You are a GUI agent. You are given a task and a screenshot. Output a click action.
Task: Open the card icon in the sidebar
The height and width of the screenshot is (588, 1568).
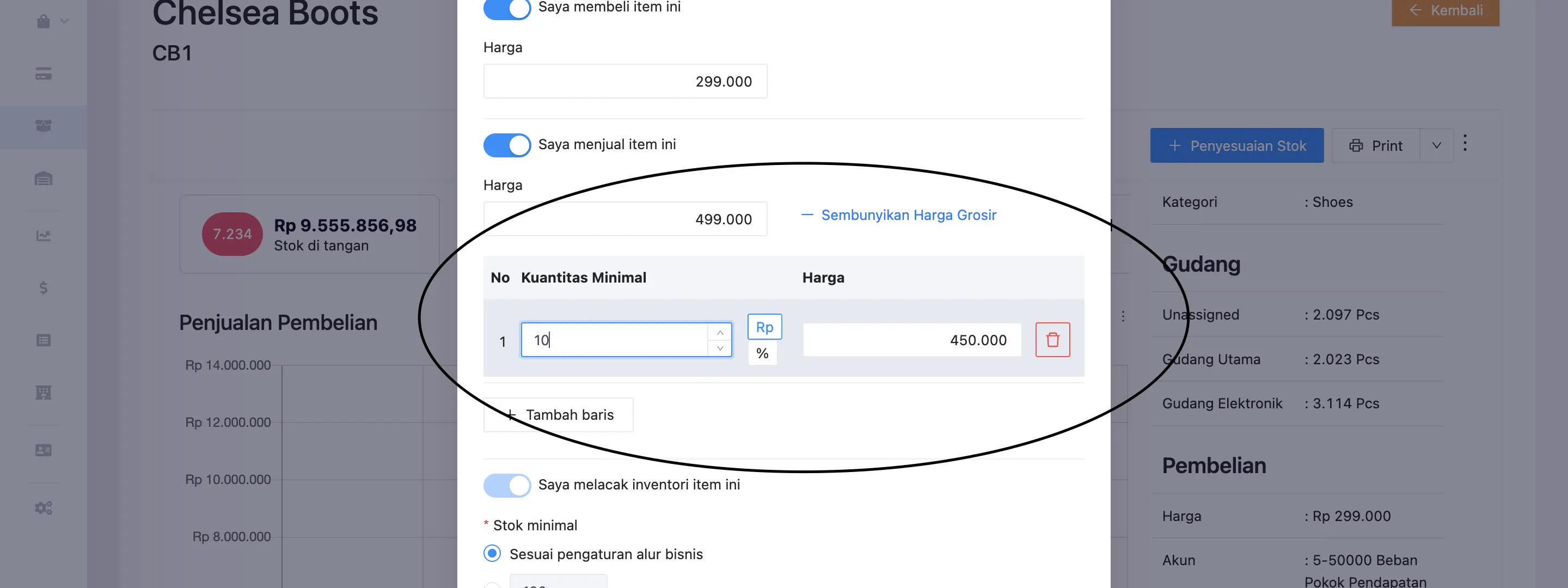(43, 73)
